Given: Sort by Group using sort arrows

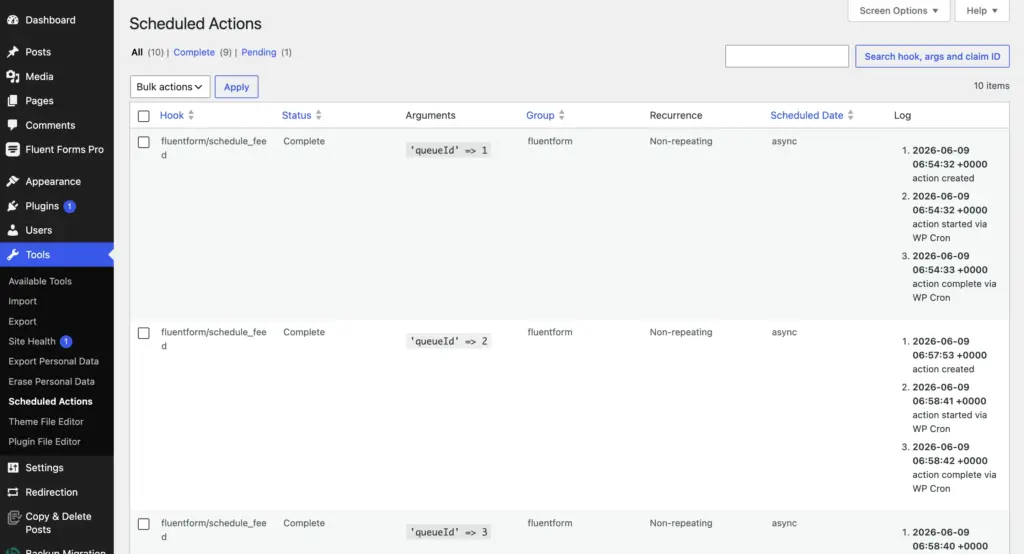Looking at the screenshot, I should 561,115.
